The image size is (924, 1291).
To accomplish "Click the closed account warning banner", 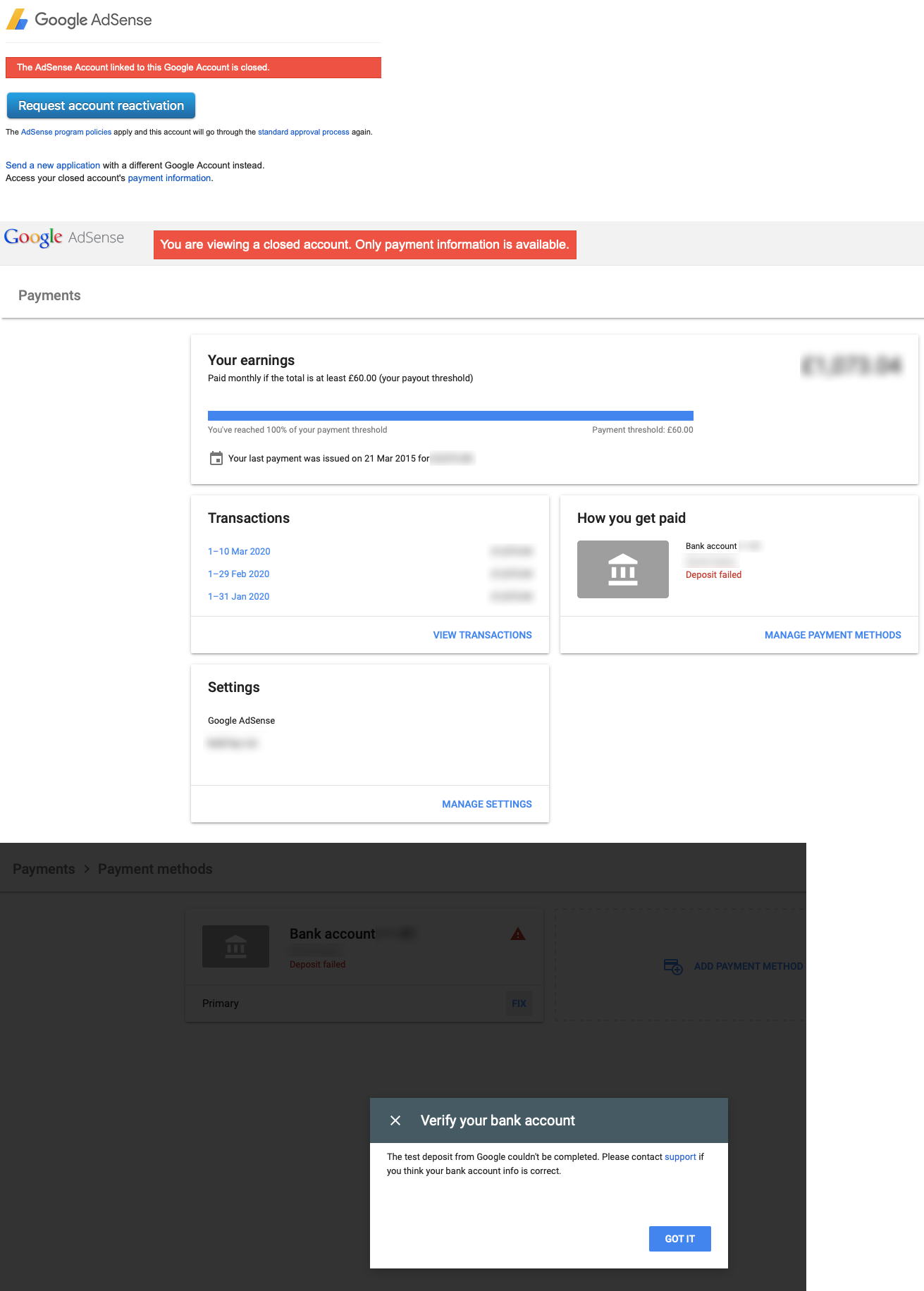I will [x=365, y=245].
